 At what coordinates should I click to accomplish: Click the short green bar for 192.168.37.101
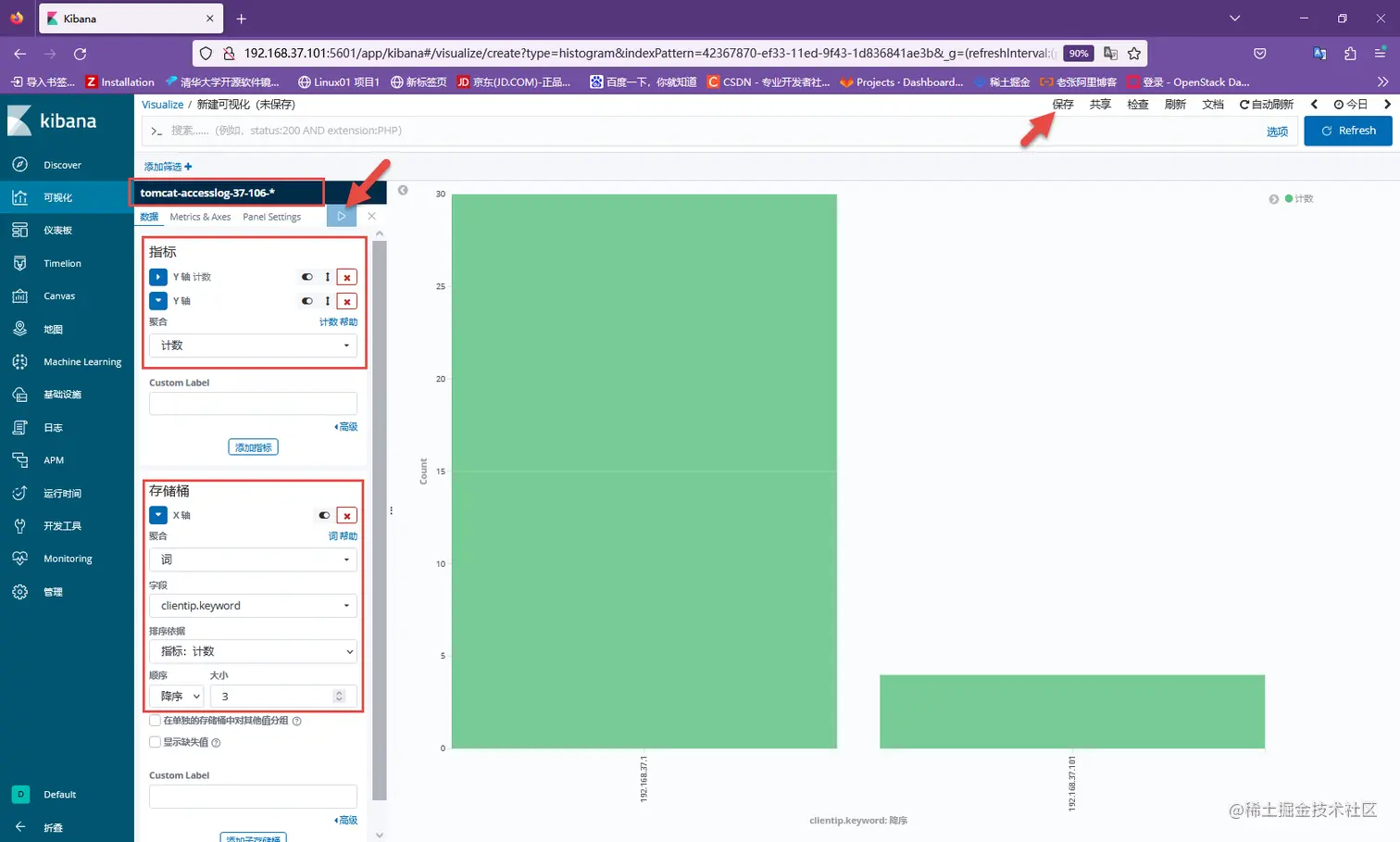tap(1072, 711)
